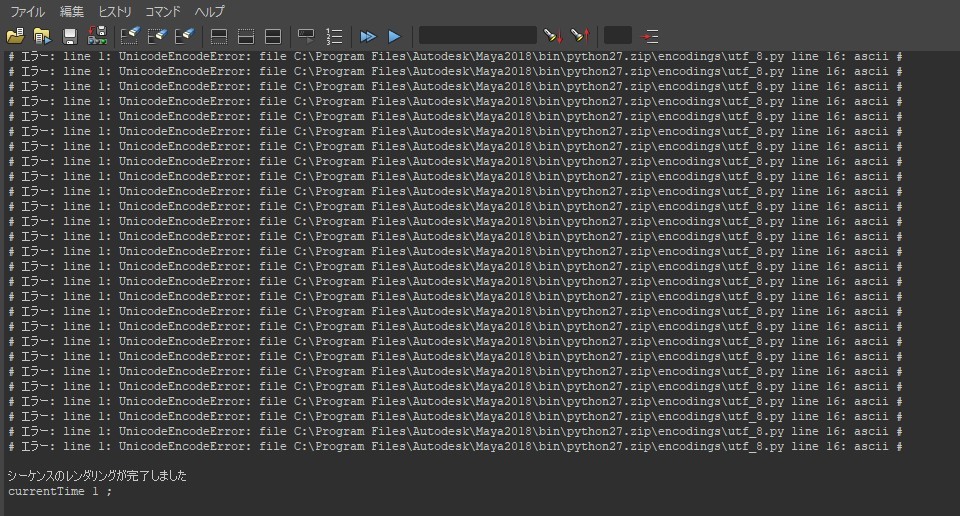Toggle Echo All Commands

coord(307,36)
